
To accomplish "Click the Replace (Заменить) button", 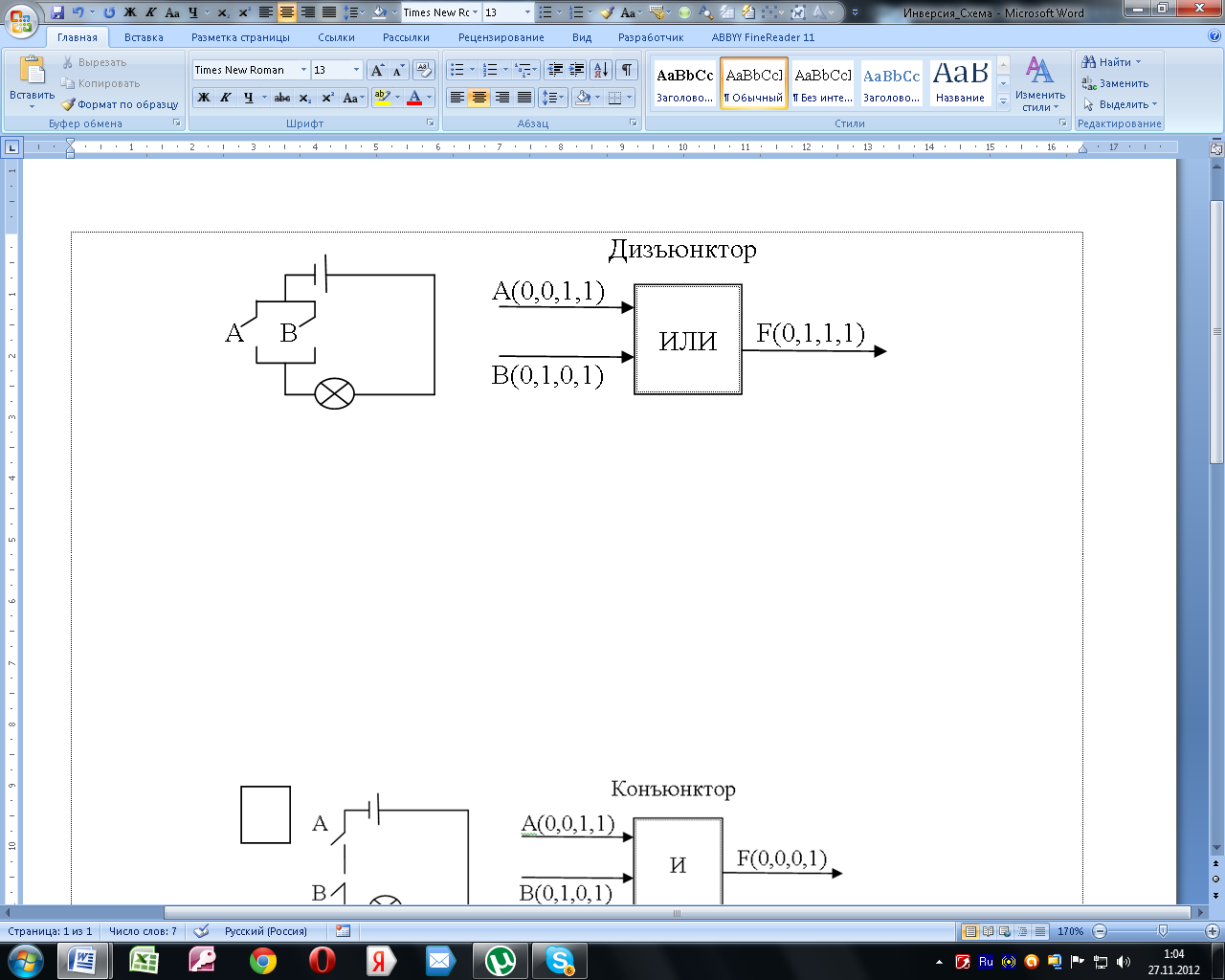I will [x=1115, y=83].
